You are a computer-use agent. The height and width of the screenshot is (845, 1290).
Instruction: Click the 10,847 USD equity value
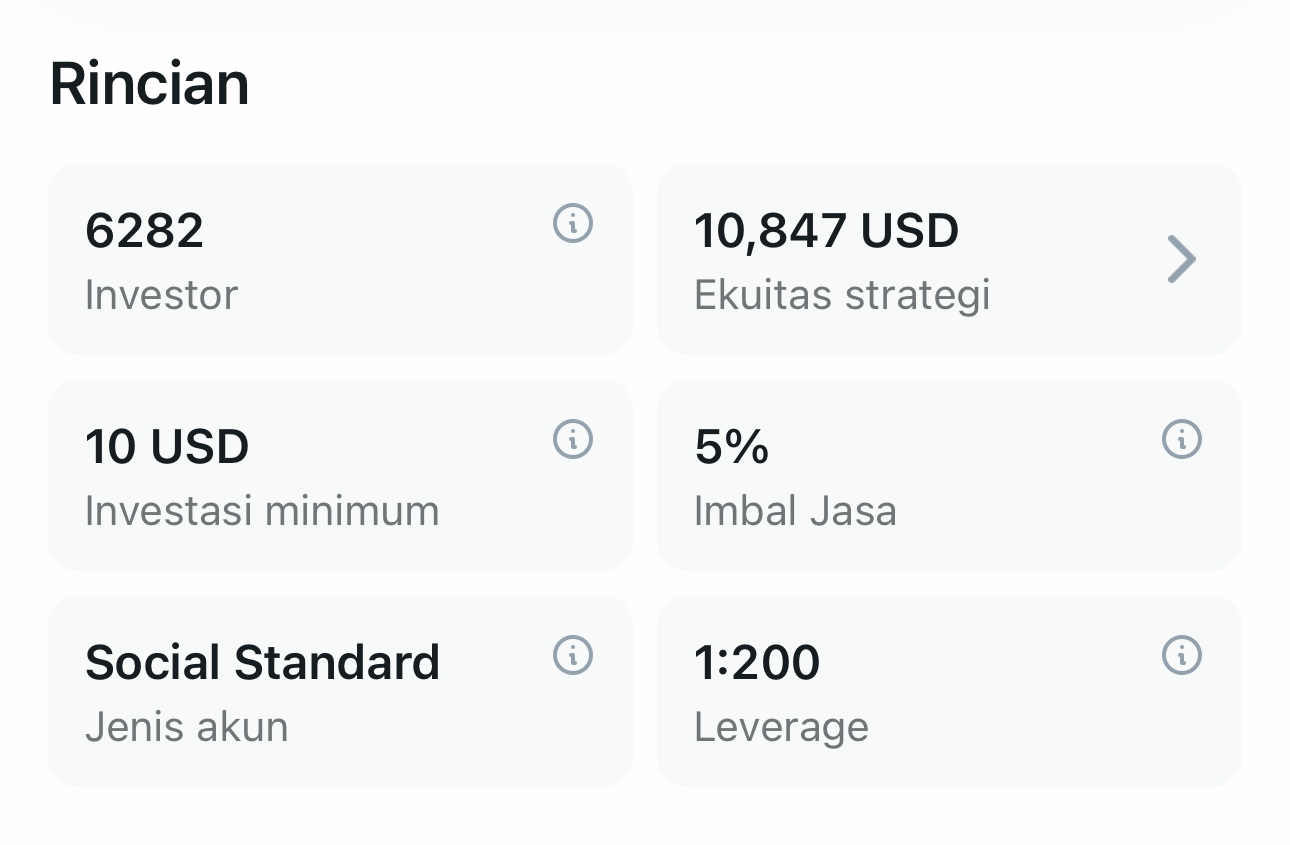826,231
